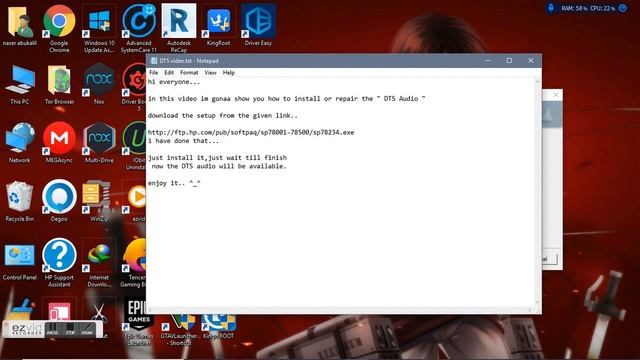
Task: Click the Notepad title bar document icon
Action: pyautogui.click(x=154, y=61)
